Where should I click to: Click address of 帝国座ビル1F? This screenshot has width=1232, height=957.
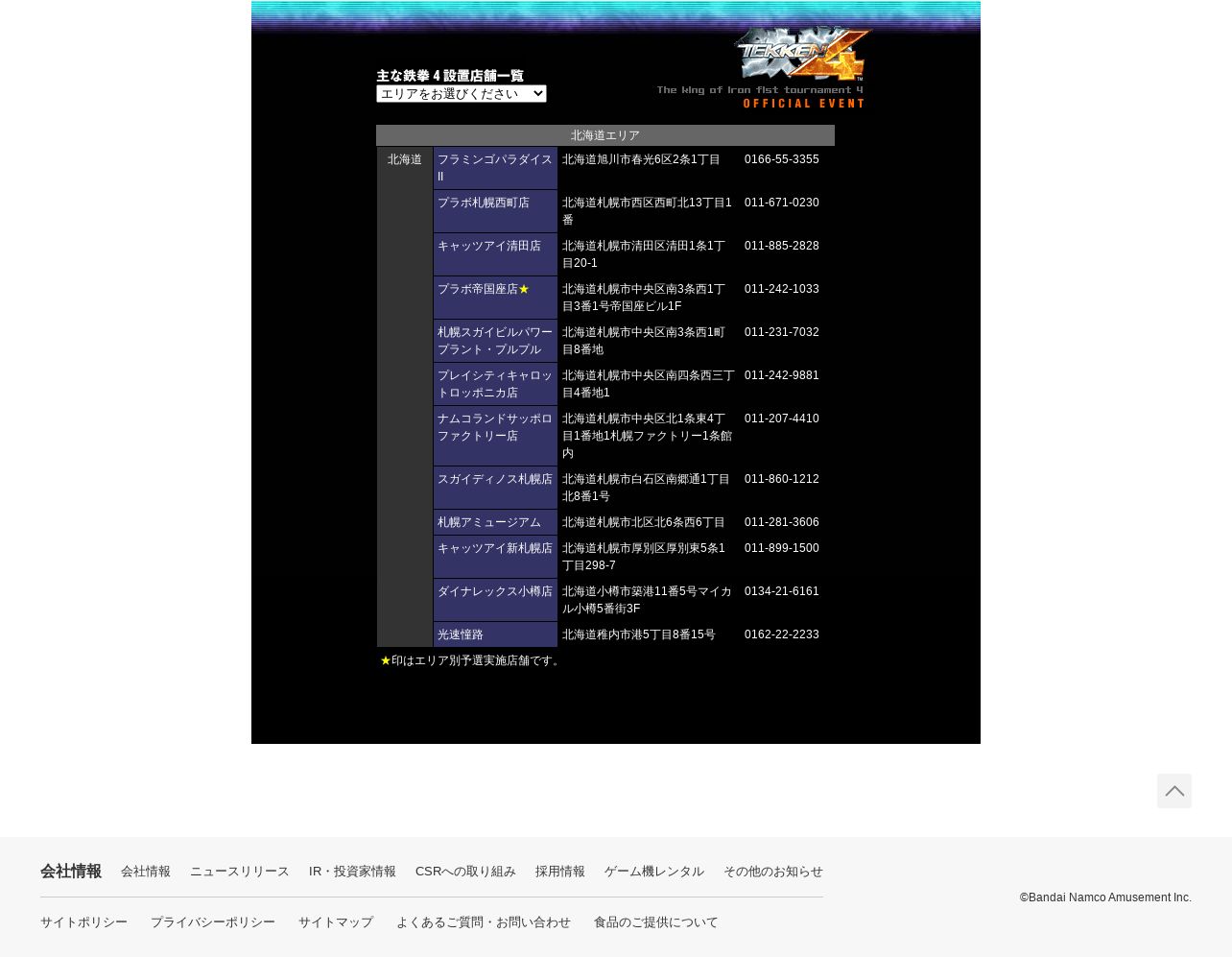tap(644, 298)
